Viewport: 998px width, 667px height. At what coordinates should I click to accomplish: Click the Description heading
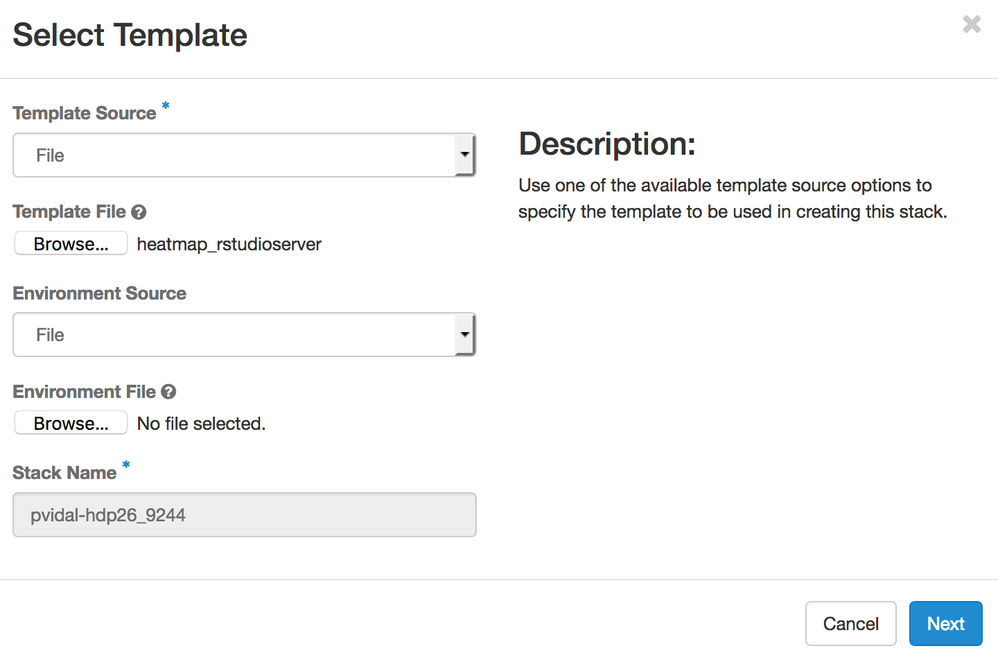pos(606,144)
